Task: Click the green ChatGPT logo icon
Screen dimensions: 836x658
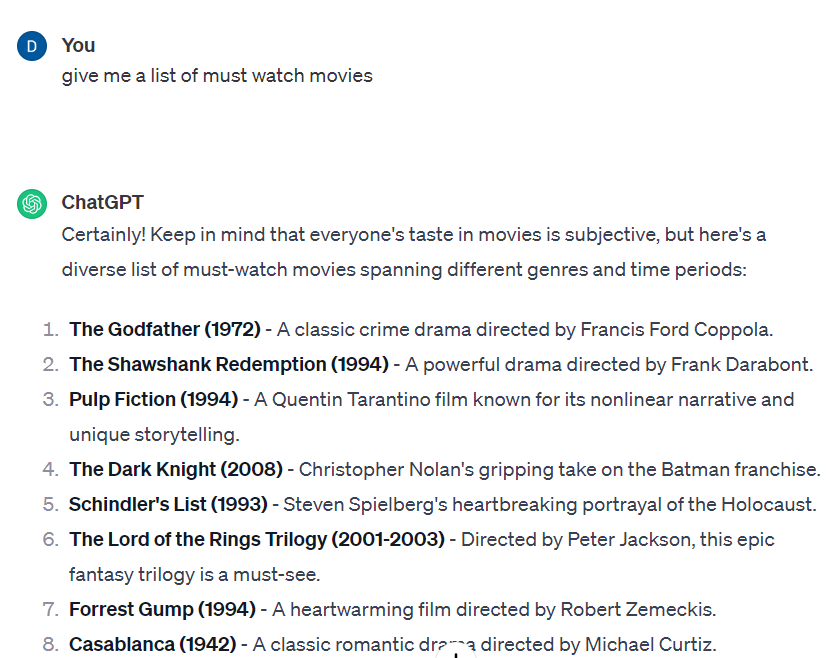Action: 32,204
